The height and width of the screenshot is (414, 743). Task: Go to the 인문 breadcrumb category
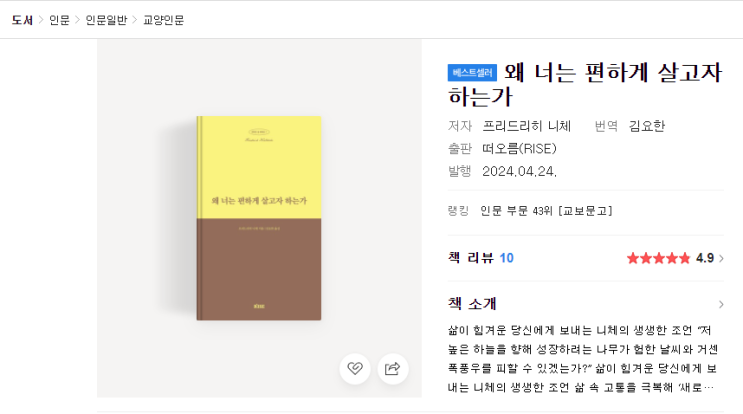click(59, 20)
